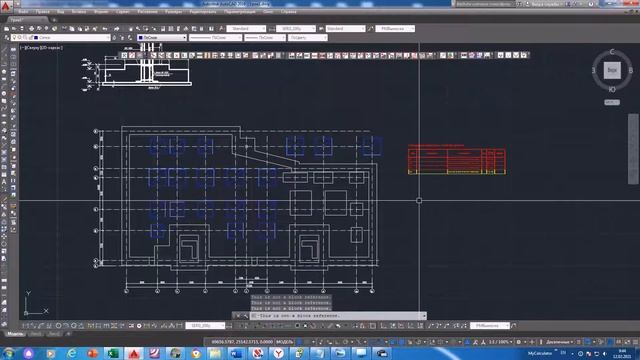Open the Справка menu
Viewport: 640px width, 360px height.
(289, 12)
